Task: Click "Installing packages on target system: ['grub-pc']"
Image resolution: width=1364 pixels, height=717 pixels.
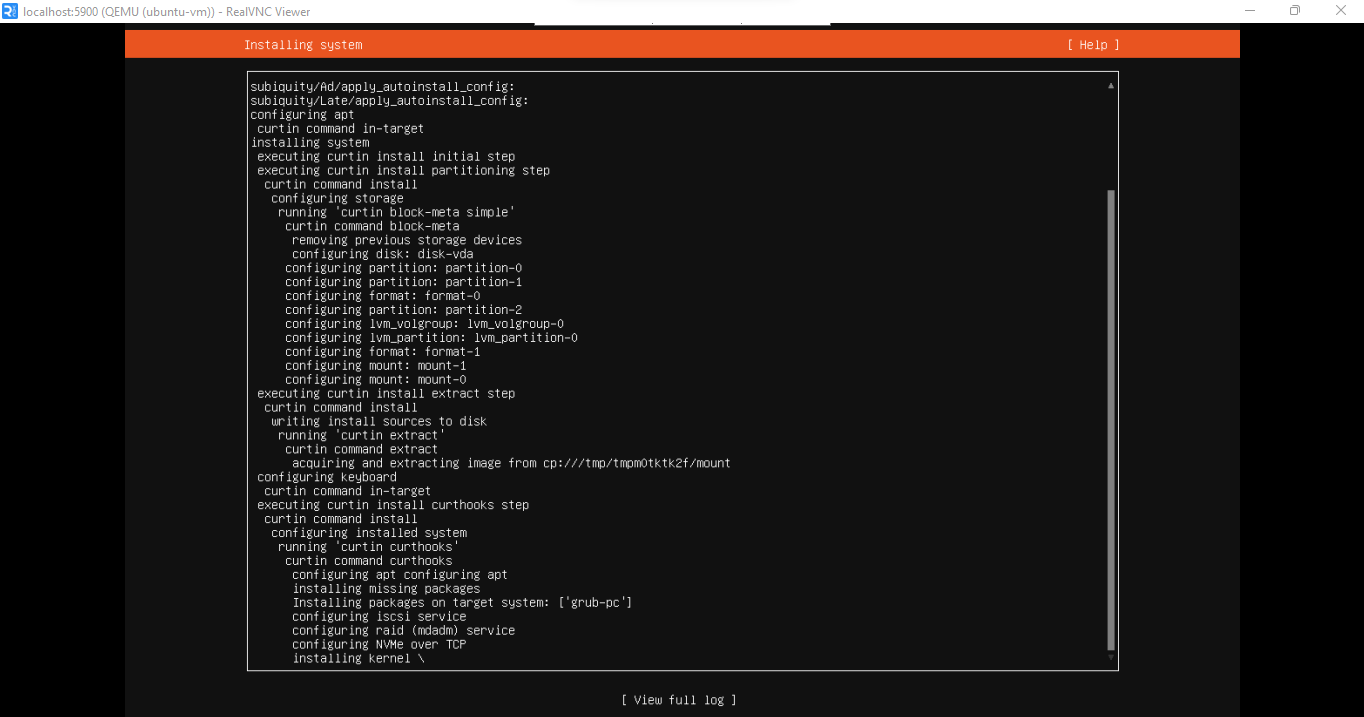Action: pyautogui.click(x=462, y=605)
